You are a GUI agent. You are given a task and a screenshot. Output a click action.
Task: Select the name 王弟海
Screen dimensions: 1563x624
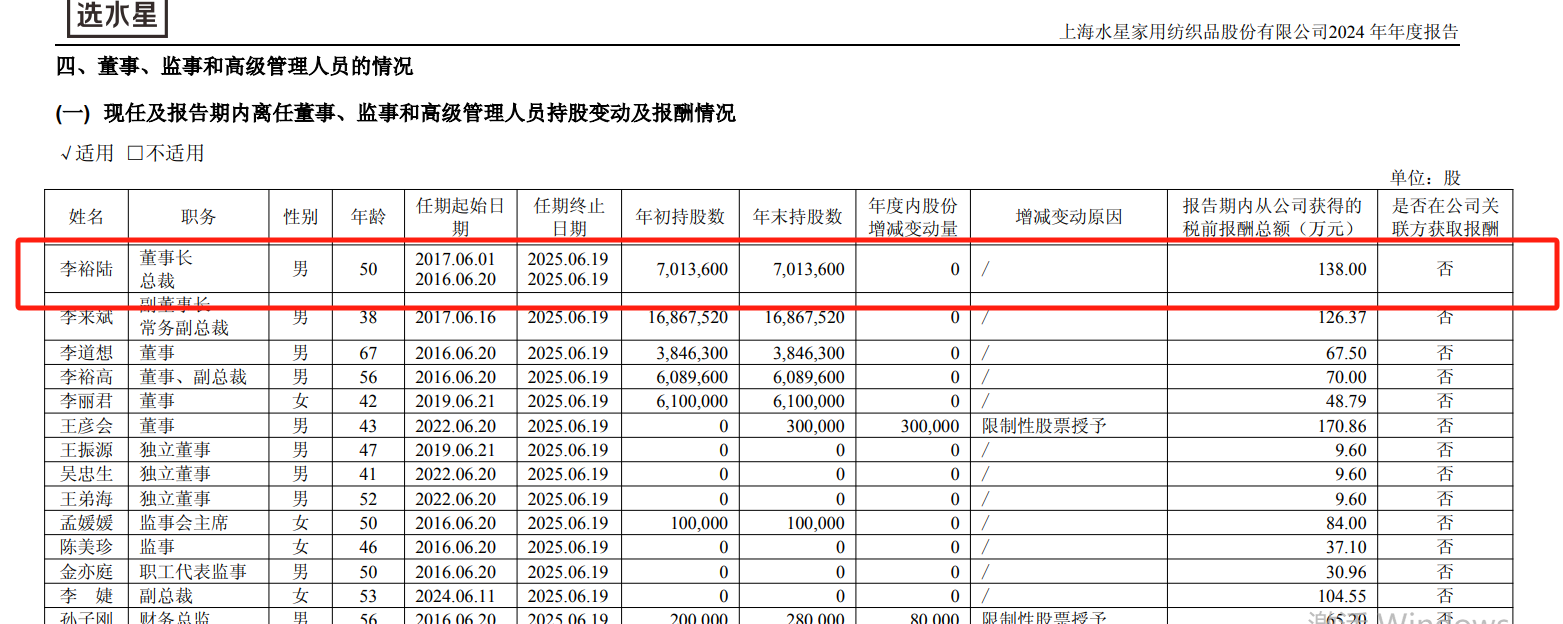[87, 499]
